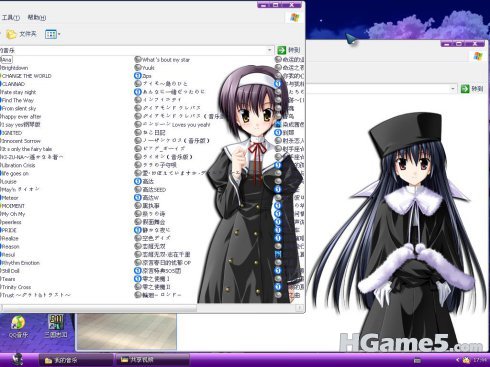Open the 工具(T) menu
This screenshot has height=367, width=490.
(x=10, y=18)
